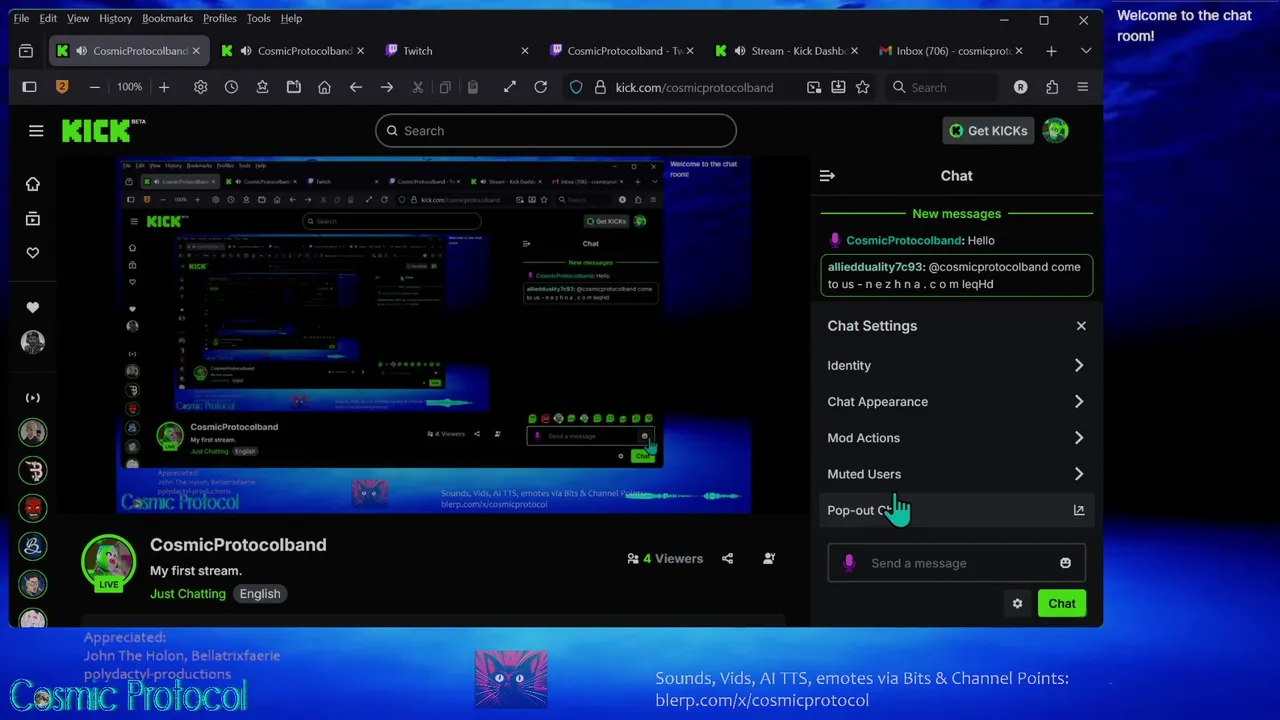
Task: Expand Muted Users settings
Action: pos(956,474)
